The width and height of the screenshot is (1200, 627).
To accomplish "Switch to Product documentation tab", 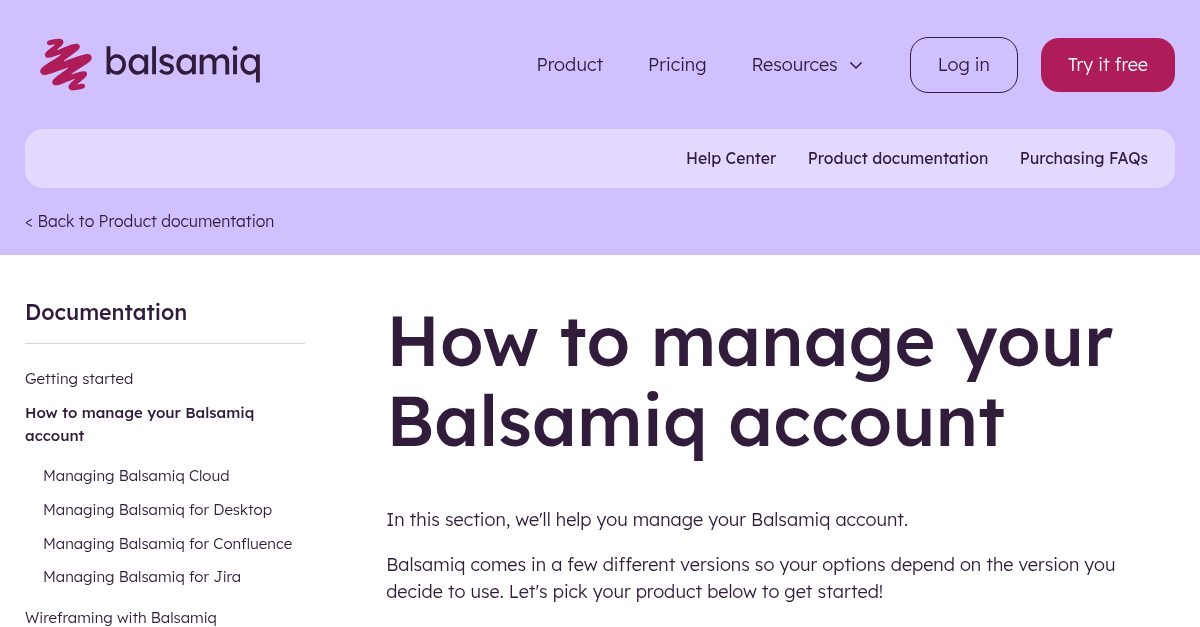I will pos(897,158).
